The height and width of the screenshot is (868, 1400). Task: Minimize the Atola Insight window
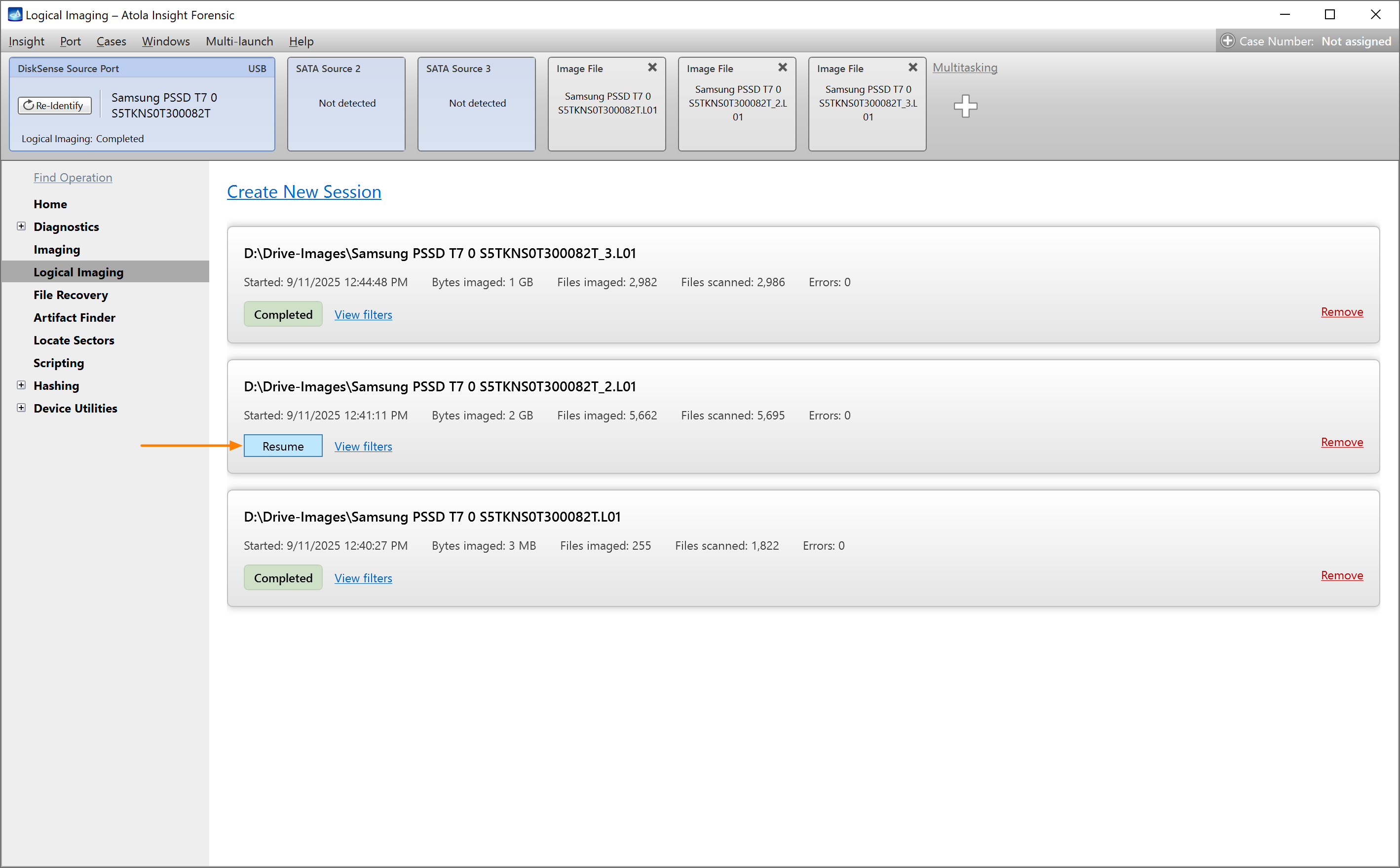1285,14
